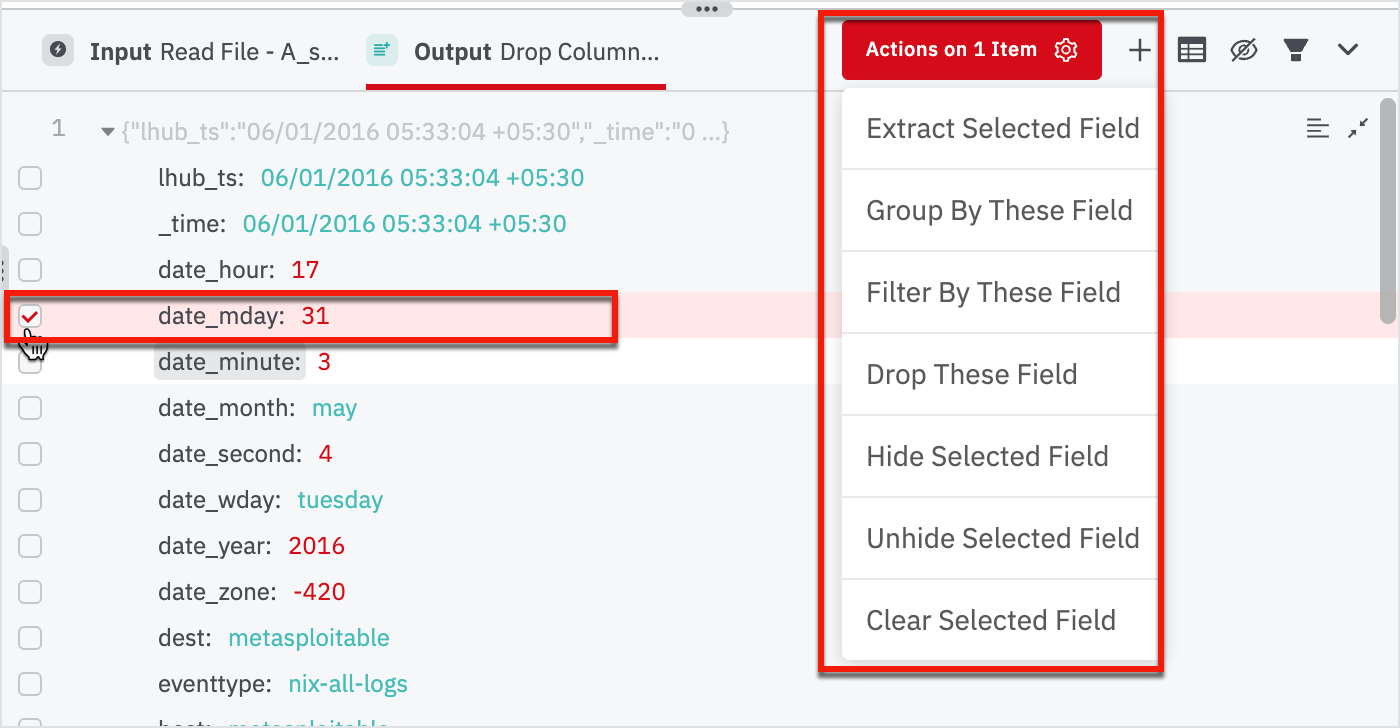Click the date_year value 2016
The height and width of the screenshot is (728, 1400).
[317, 546]
